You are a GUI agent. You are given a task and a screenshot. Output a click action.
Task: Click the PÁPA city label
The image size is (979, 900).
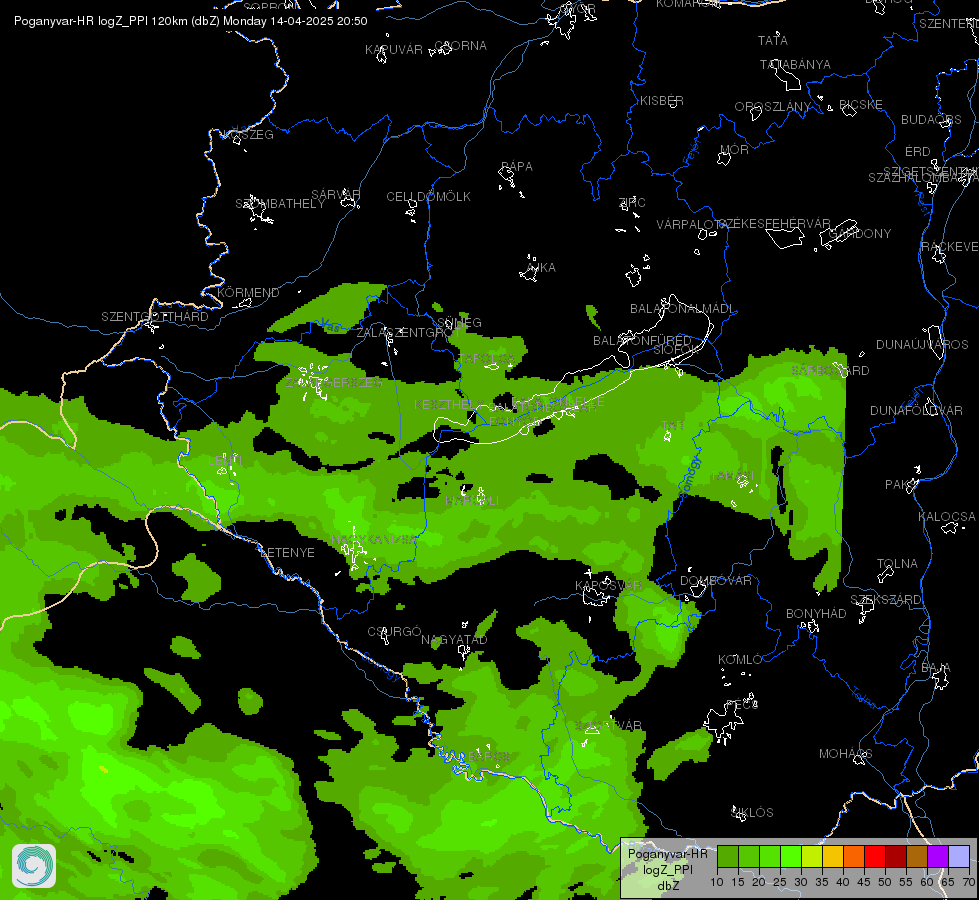(x=517, y=167)
